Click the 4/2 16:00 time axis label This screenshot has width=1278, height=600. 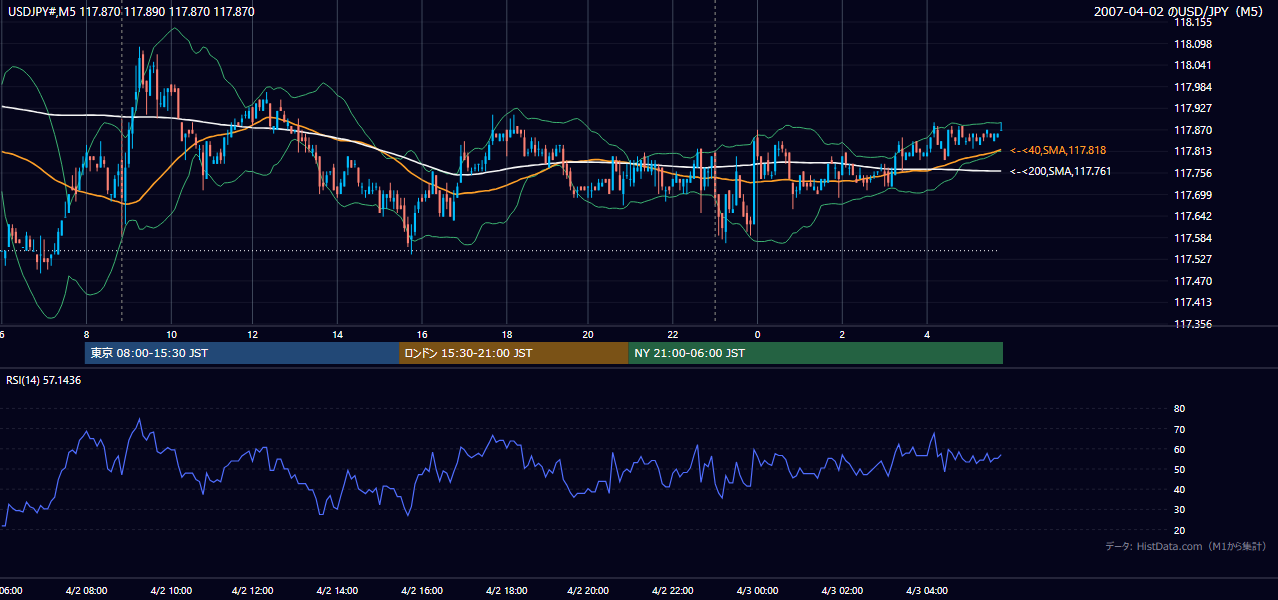423,591
